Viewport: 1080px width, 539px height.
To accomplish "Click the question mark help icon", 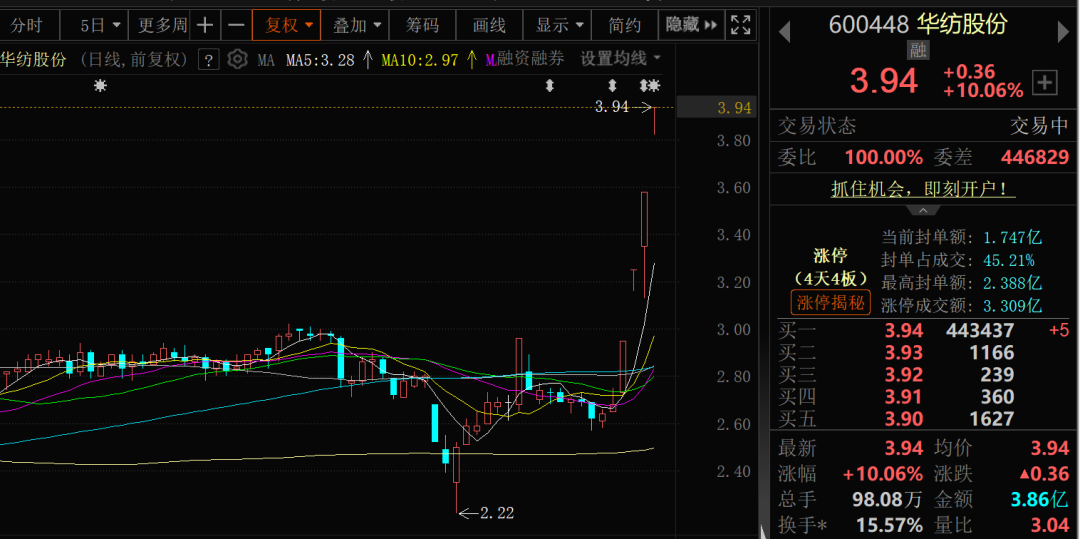I will (x=208, y=60).
